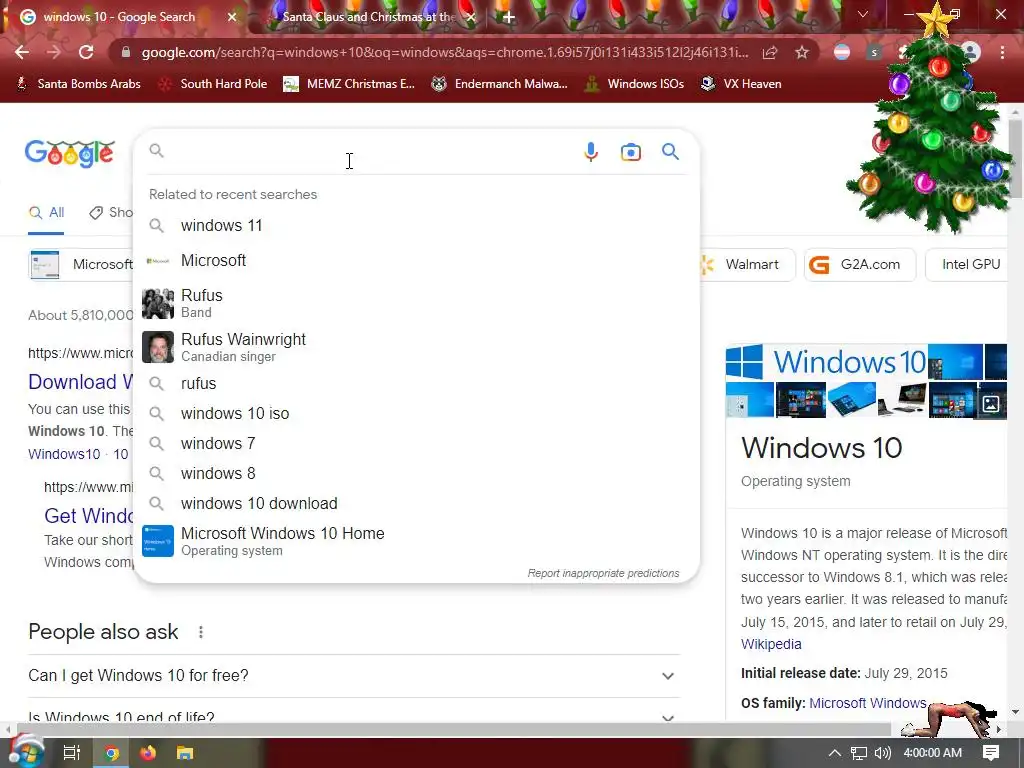Click the vertical page scrollbar thumb
The height and width of the screenshot is (768, 1024).
[1015, 158]
